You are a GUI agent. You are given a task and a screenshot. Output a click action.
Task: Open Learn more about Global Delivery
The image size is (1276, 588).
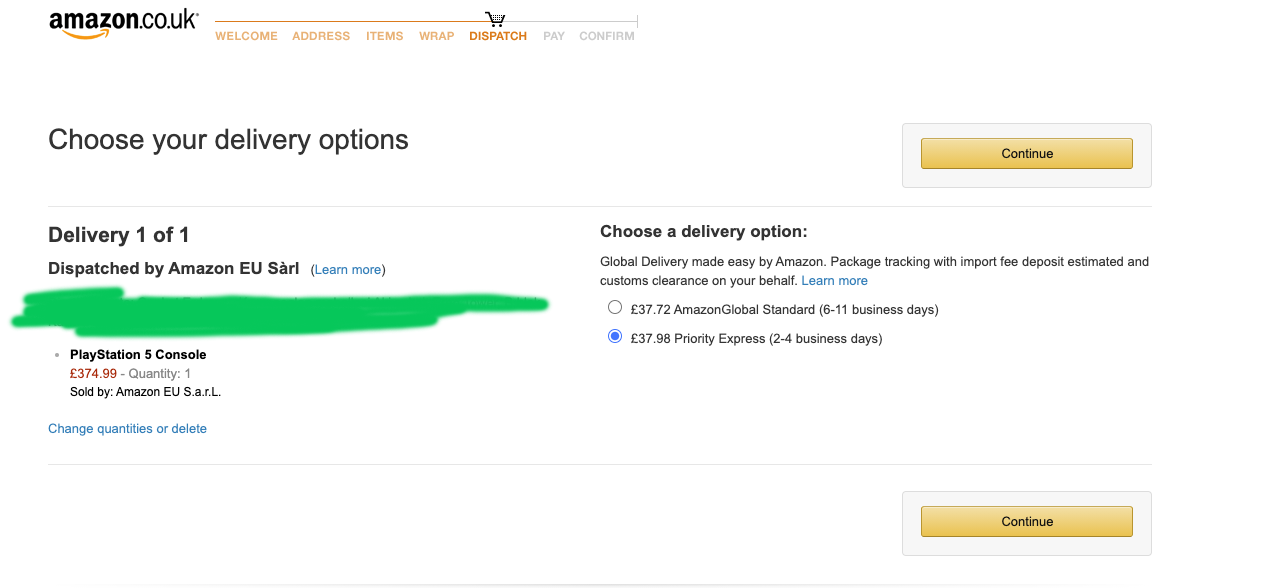tap(835, 281)
